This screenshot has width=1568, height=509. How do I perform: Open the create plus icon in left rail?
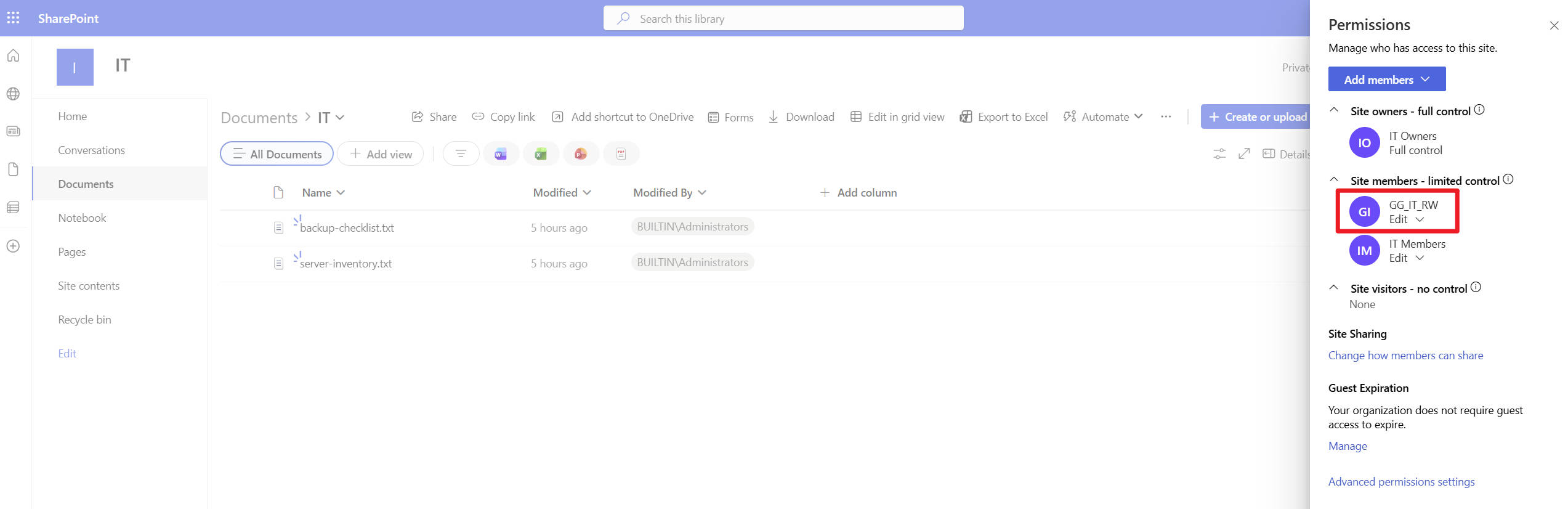13,246
